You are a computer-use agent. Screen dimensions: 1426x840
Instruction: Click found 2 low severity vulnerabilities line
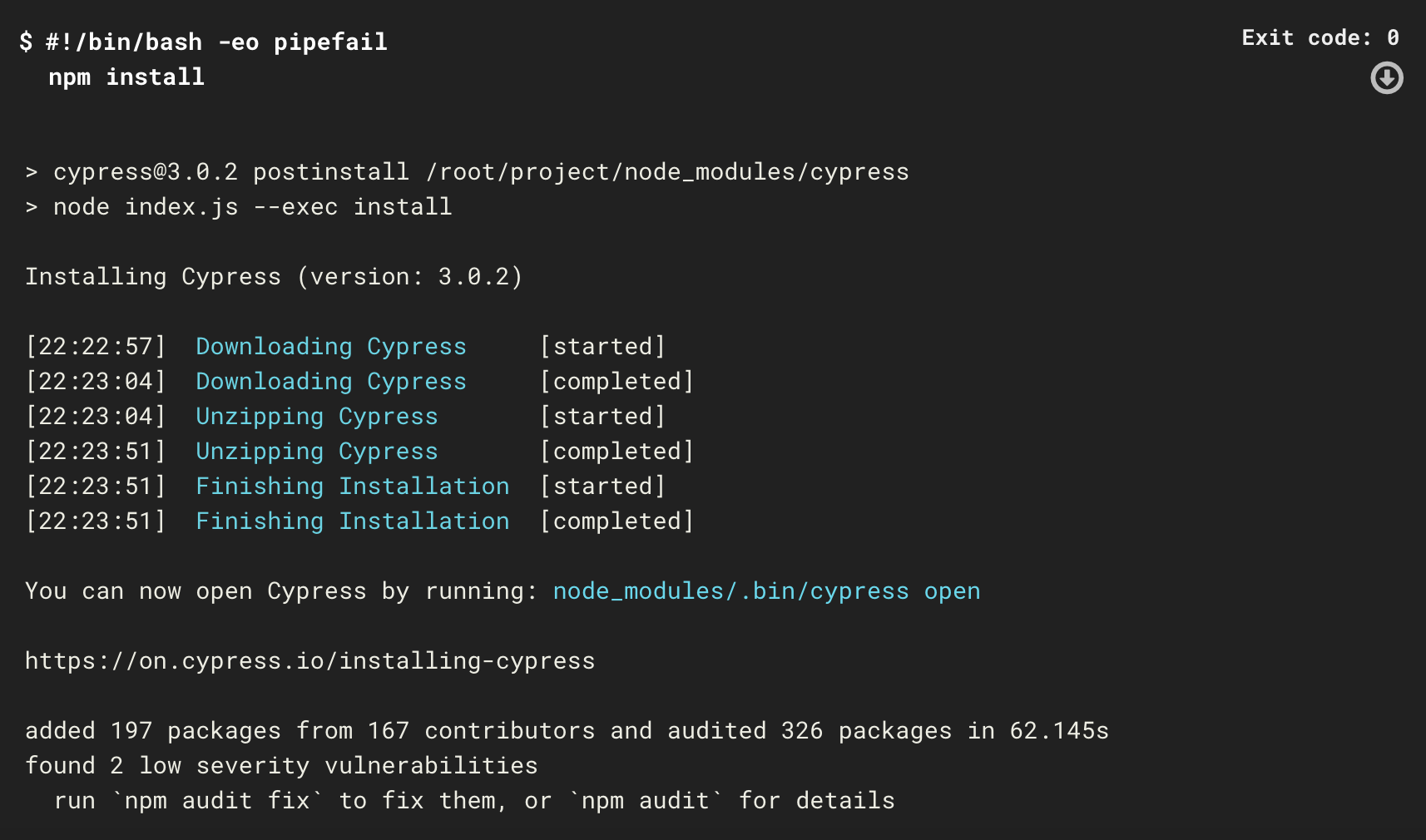point(281,765)
